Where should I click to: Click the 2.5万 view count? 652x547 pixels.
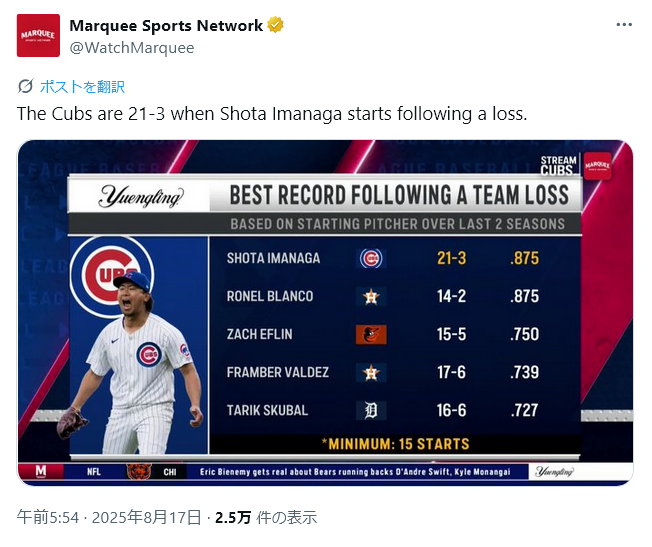click(x=232, y=517)
